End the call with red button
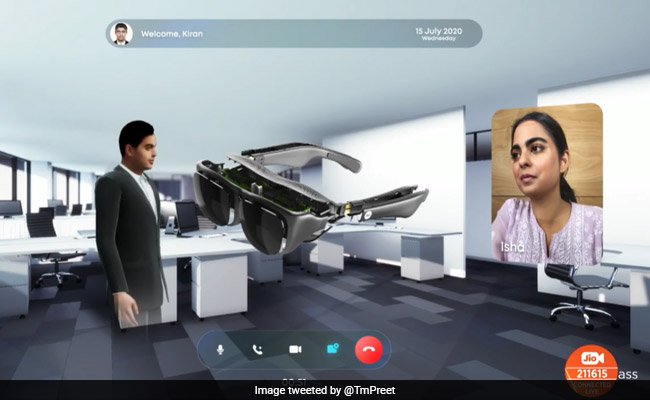The width and height of the screenshot is (650, 400). click(x=369, y=349)
